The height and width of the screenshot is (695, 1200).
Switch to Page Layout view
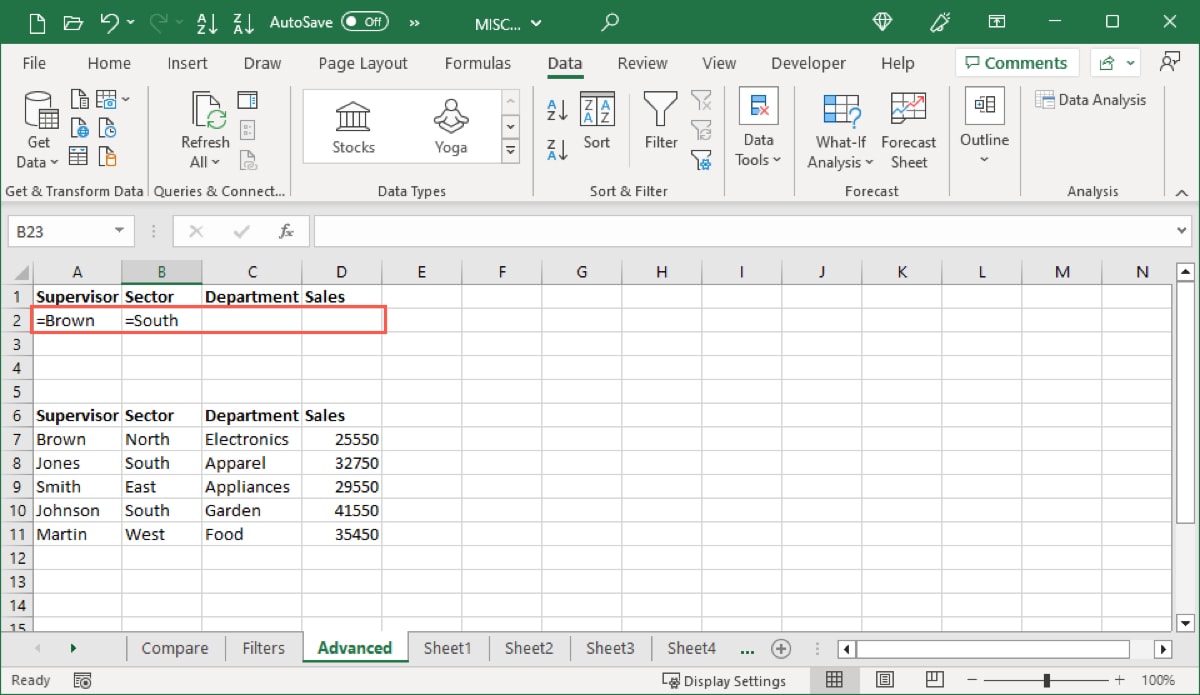point(885,680)
